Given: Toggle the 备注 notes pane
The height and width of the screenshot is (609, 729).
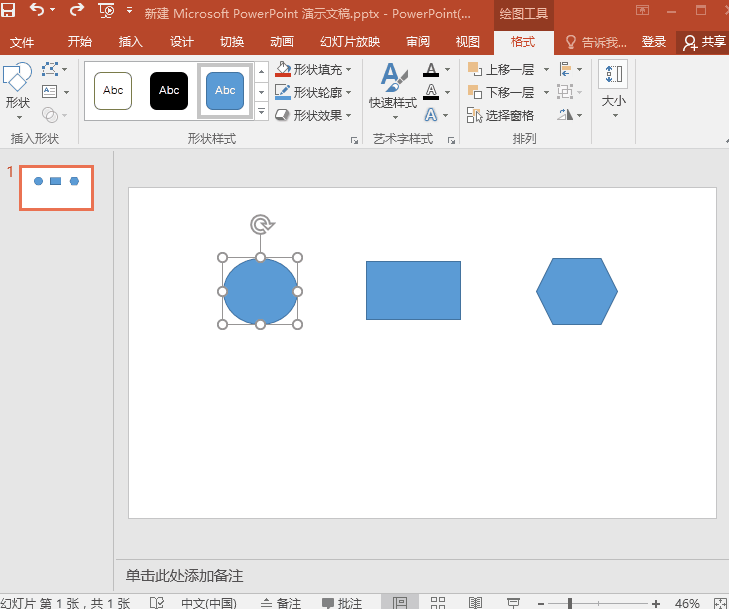Looking at the screenshot, I should point(281,603).
